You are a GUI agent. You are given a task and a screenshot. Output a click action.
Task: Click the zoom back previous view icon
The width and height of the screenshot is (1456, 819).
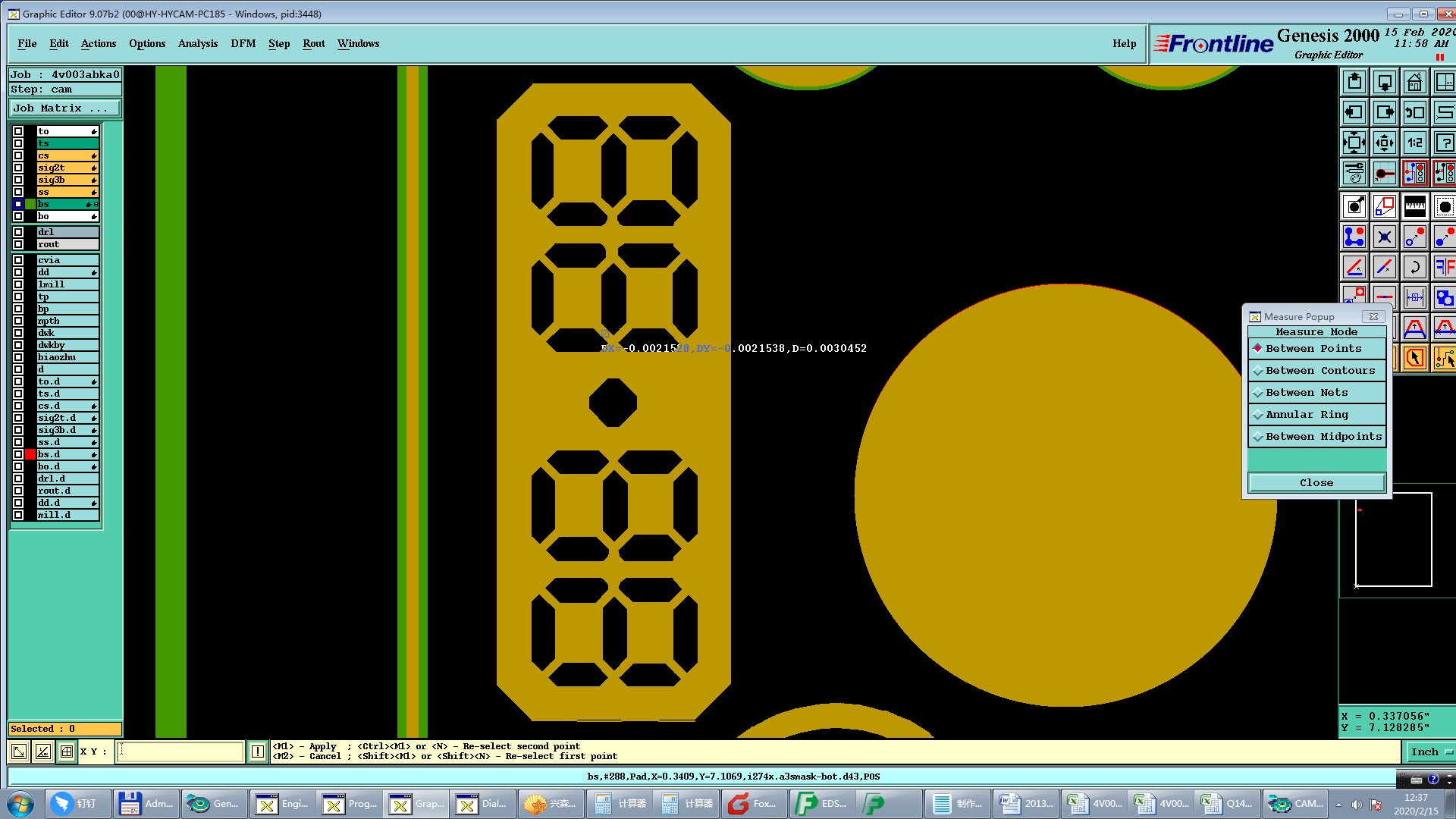click(x=1414, y=112)
